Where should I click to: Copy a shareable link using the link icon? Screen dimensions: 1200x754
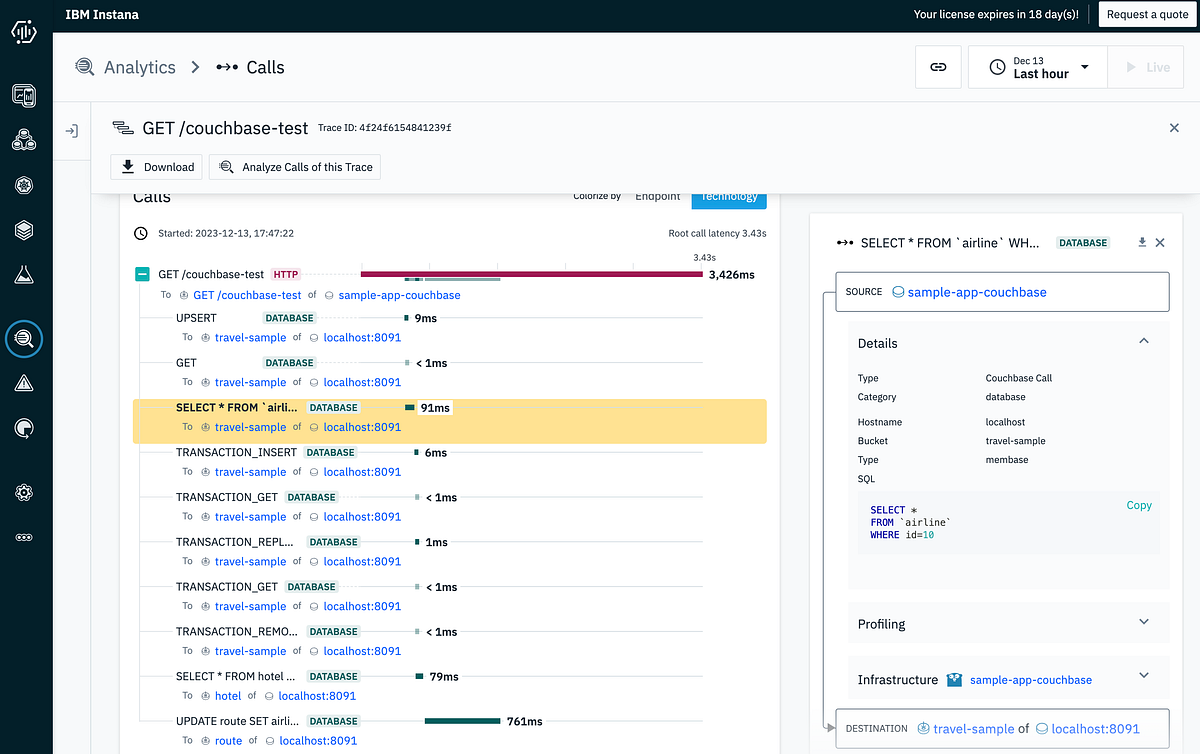[x=938, y=66]
